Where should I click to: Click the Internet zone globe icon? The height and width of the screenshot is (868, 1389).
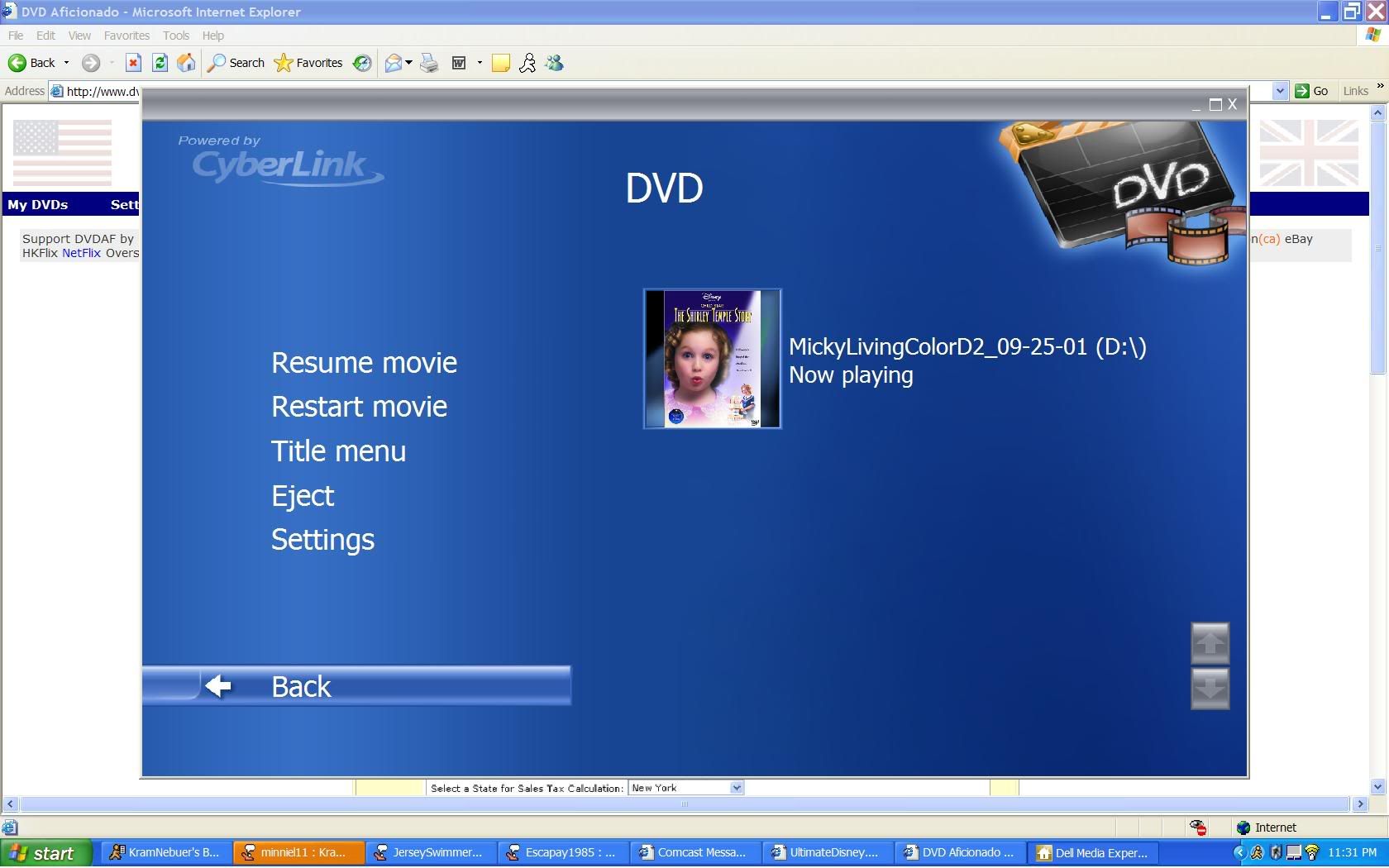click(1243, 827)
